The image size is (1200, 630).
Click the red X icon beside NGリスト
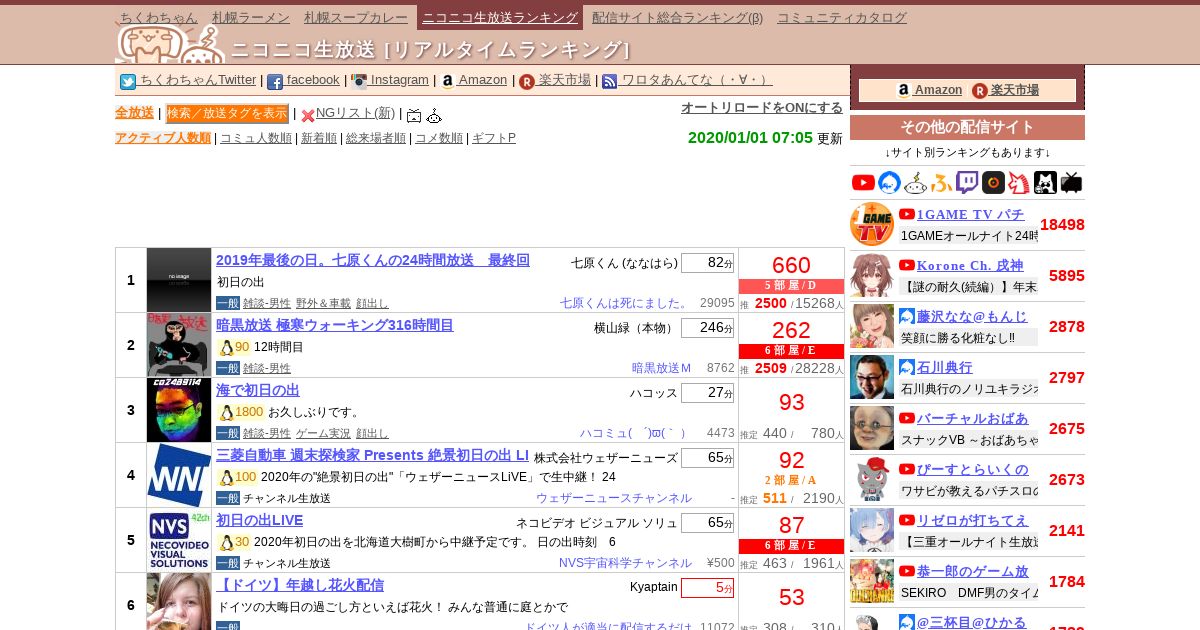click(x=308, y=115)
